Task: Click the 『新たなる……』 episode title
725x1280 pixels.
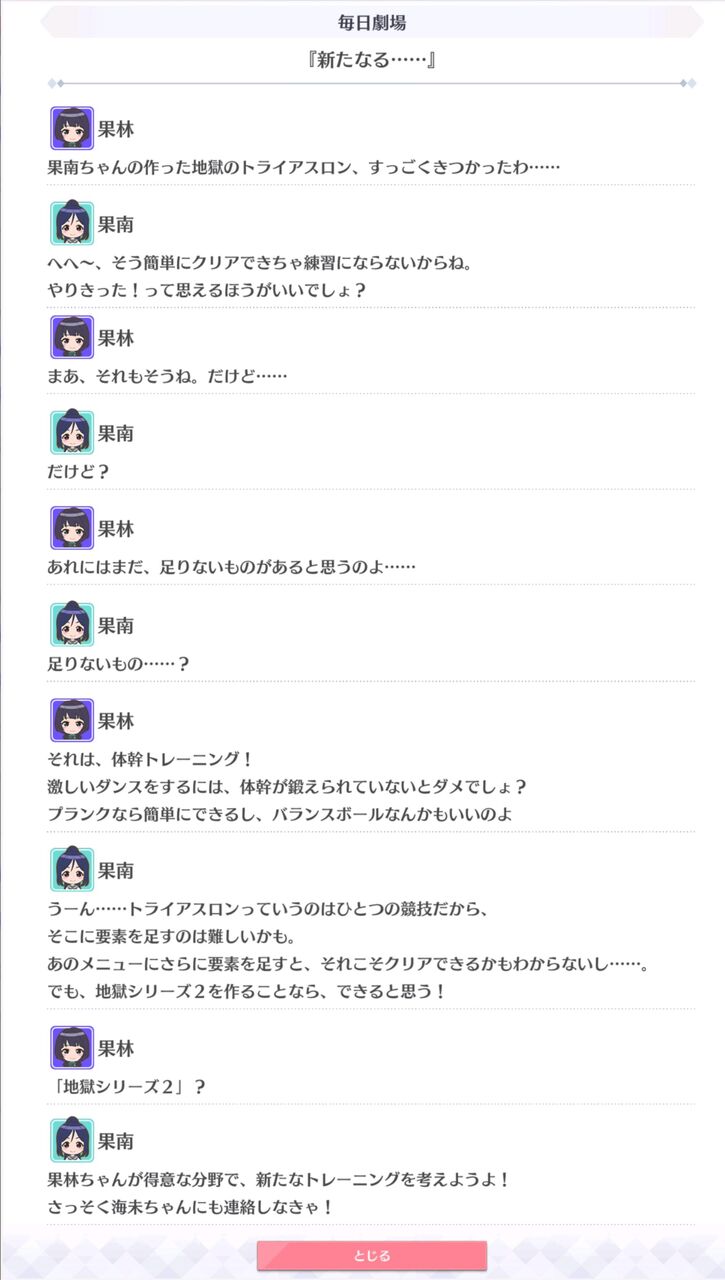Action: tap(372, 60)
